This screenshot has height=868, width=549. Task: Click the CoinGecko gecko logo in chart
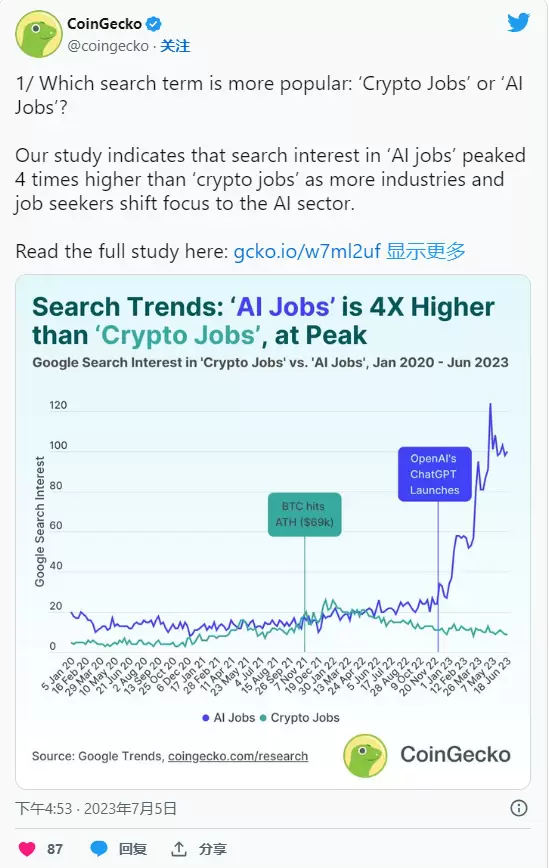[x=365, y=756]
